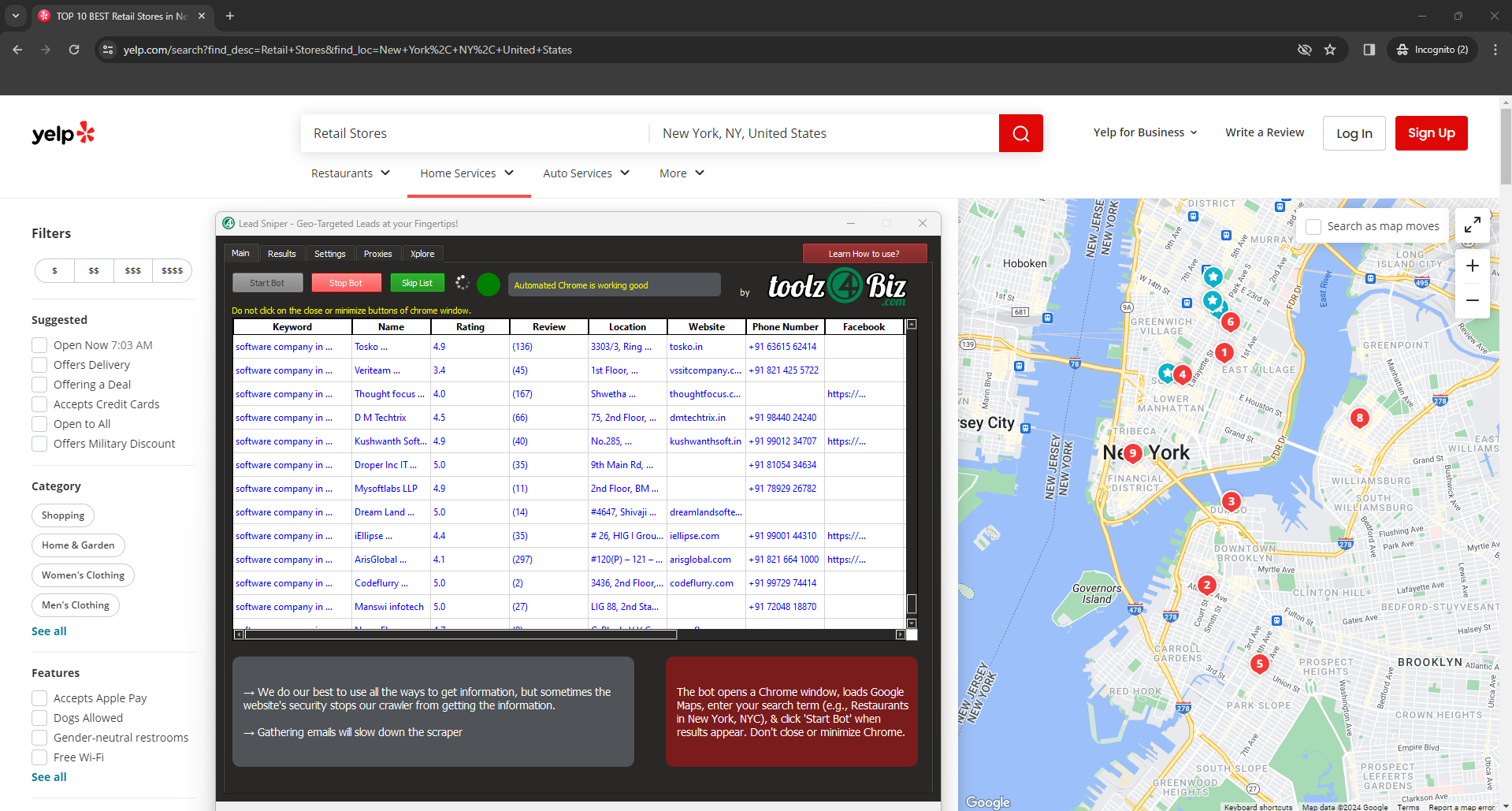Screen dimensions: 1512x811
Task: Click the Log In button
Action: click(1354, 133)
